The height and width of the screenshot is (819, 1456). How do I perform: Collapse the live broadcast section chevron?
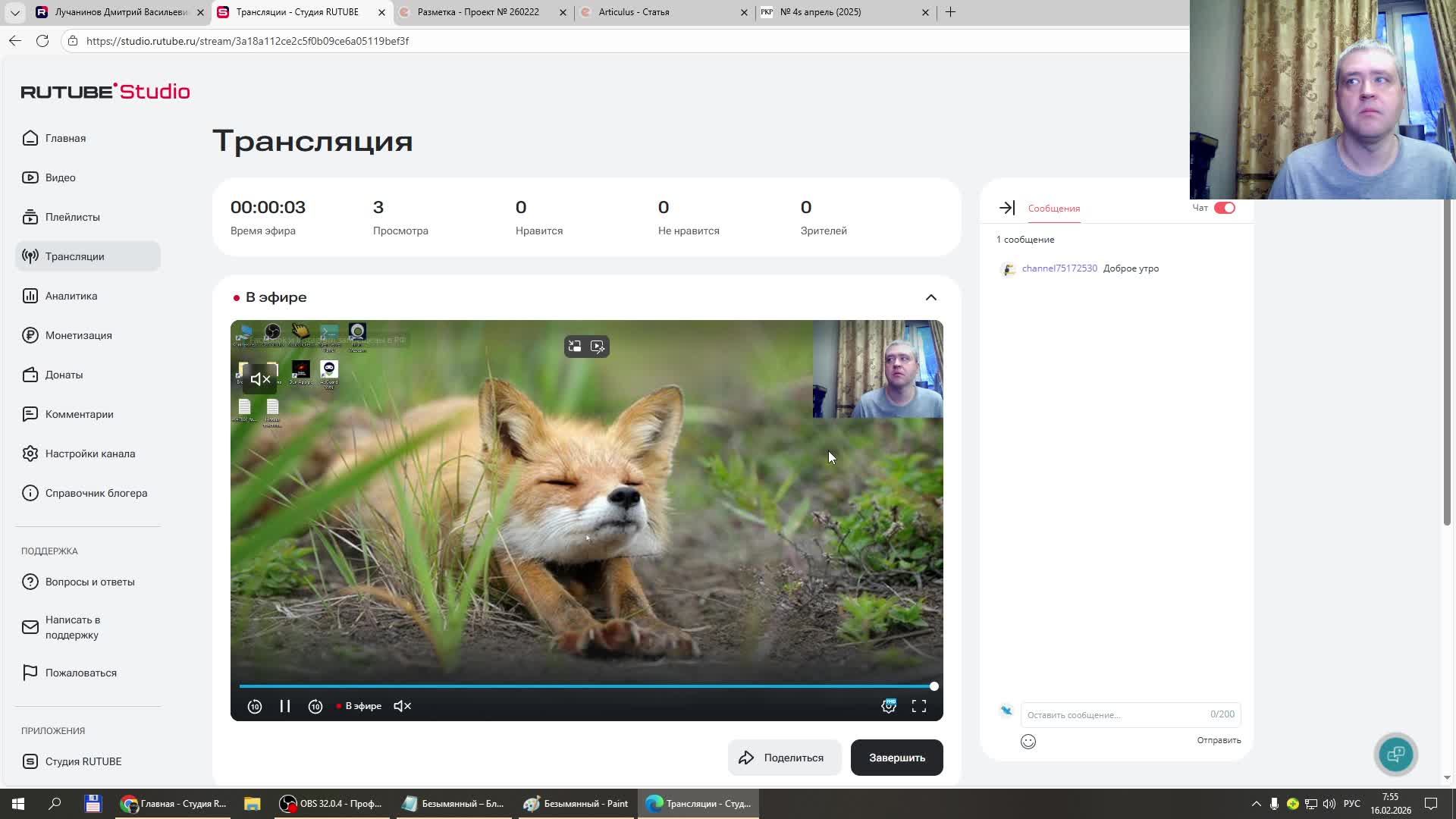(931, 297)
